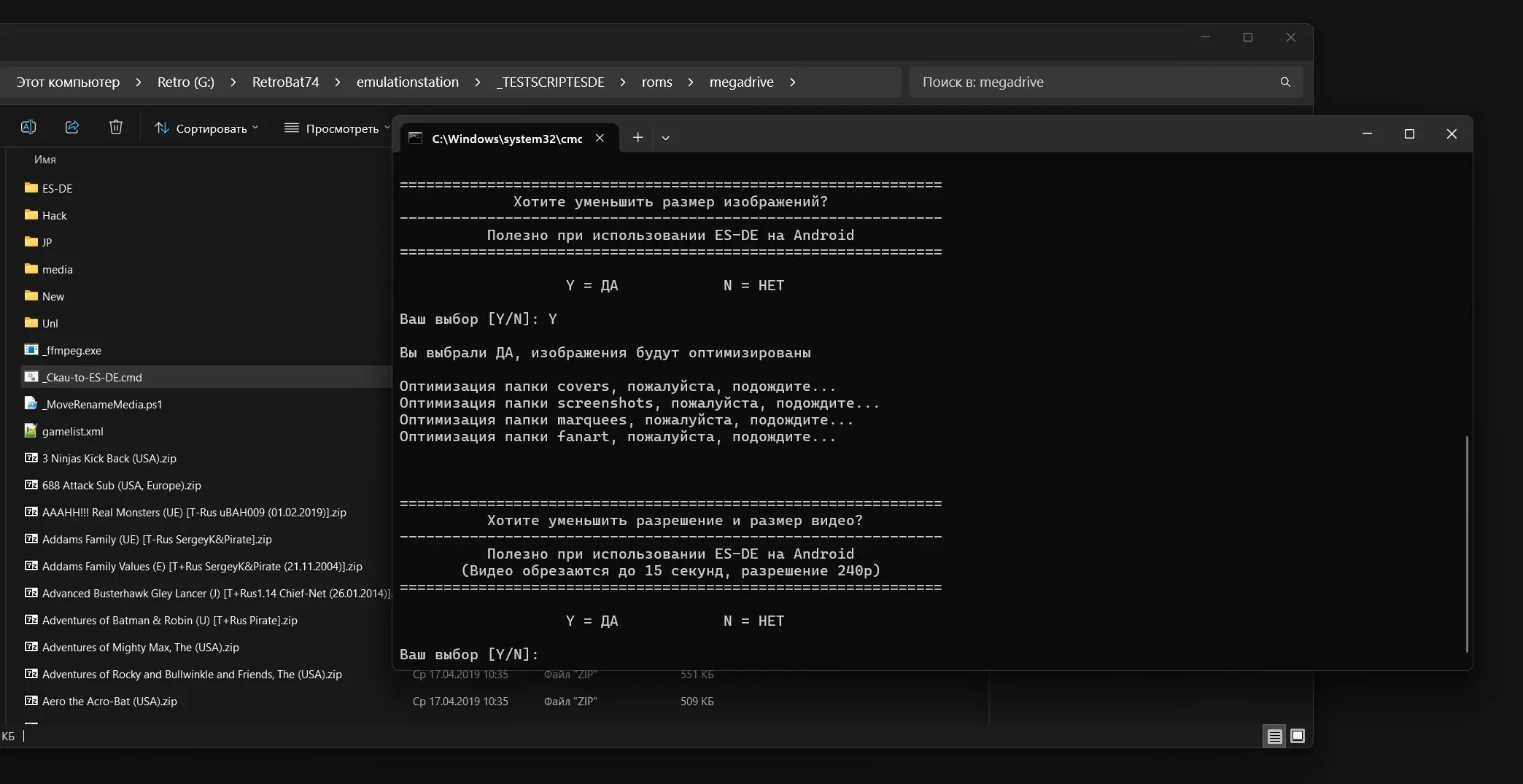Open the Просмотреть view dropdown
The width and height of the screenshot is (1523, 784).
336,128
